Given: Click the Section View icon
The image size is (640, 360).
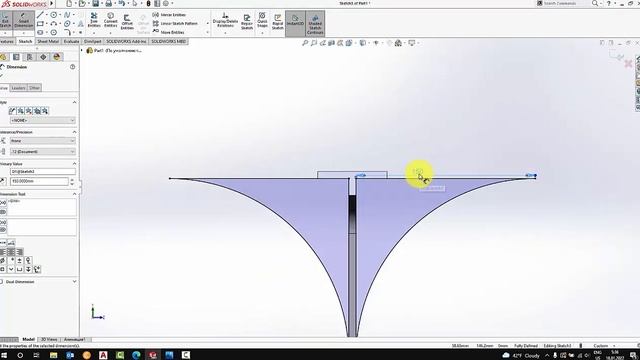Looking at the screenshot, I should (331, 43).
